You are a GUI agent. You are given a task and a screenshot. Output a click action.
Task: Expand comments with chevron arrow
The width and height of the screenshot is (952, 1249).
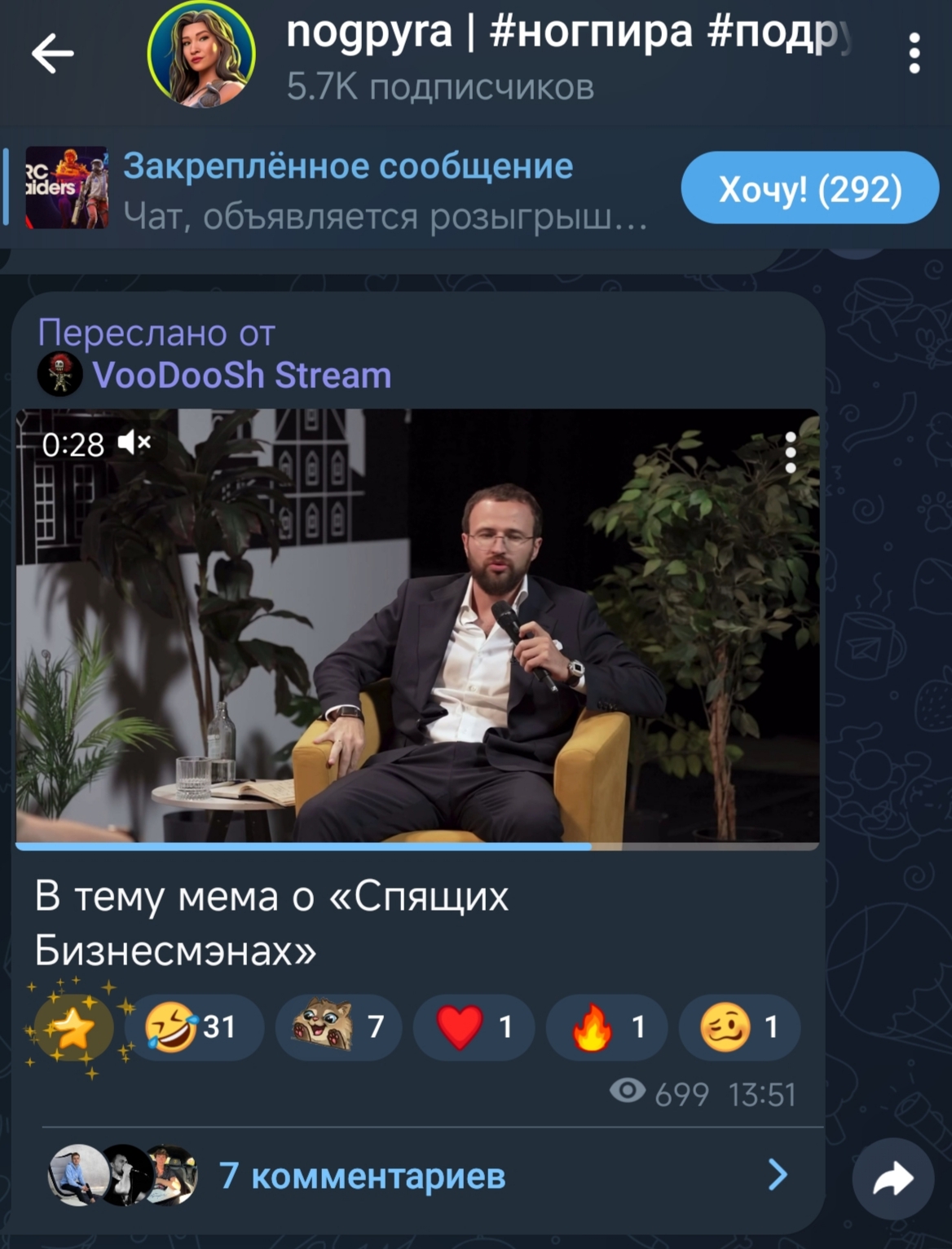(x=778, y=1176)
